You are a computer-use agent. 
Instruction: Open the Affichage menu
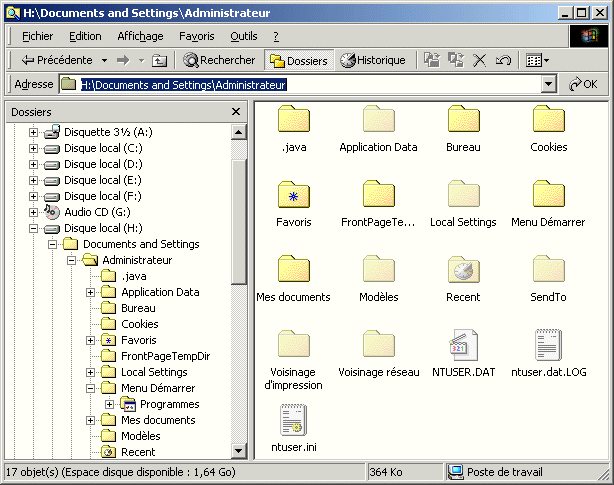pyautogui.click(x=140, y=36)
